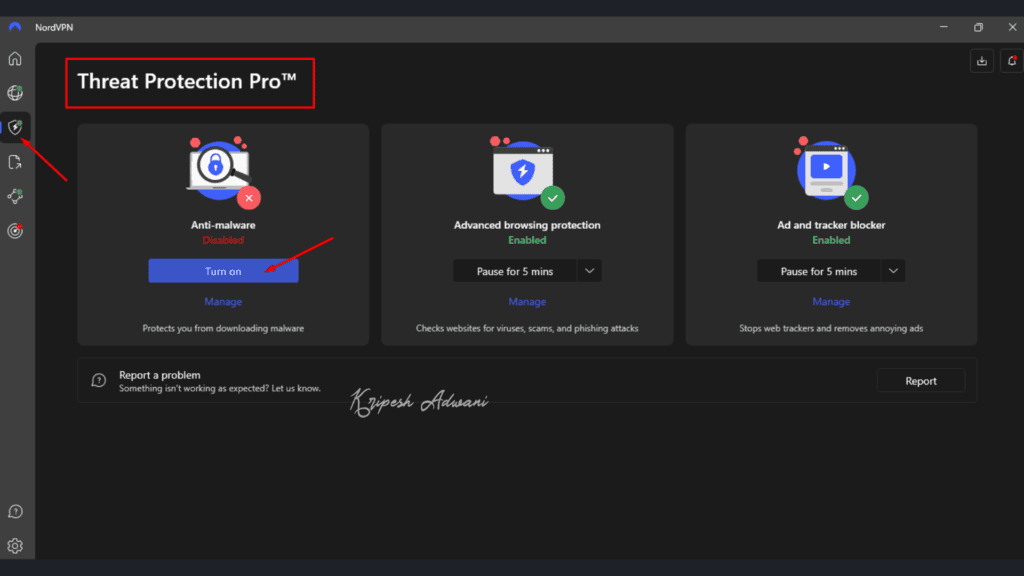This screenshot has width=1024, height=576.
Task: Select the Threat Protection Pro heading
Action: coord(190,82)
